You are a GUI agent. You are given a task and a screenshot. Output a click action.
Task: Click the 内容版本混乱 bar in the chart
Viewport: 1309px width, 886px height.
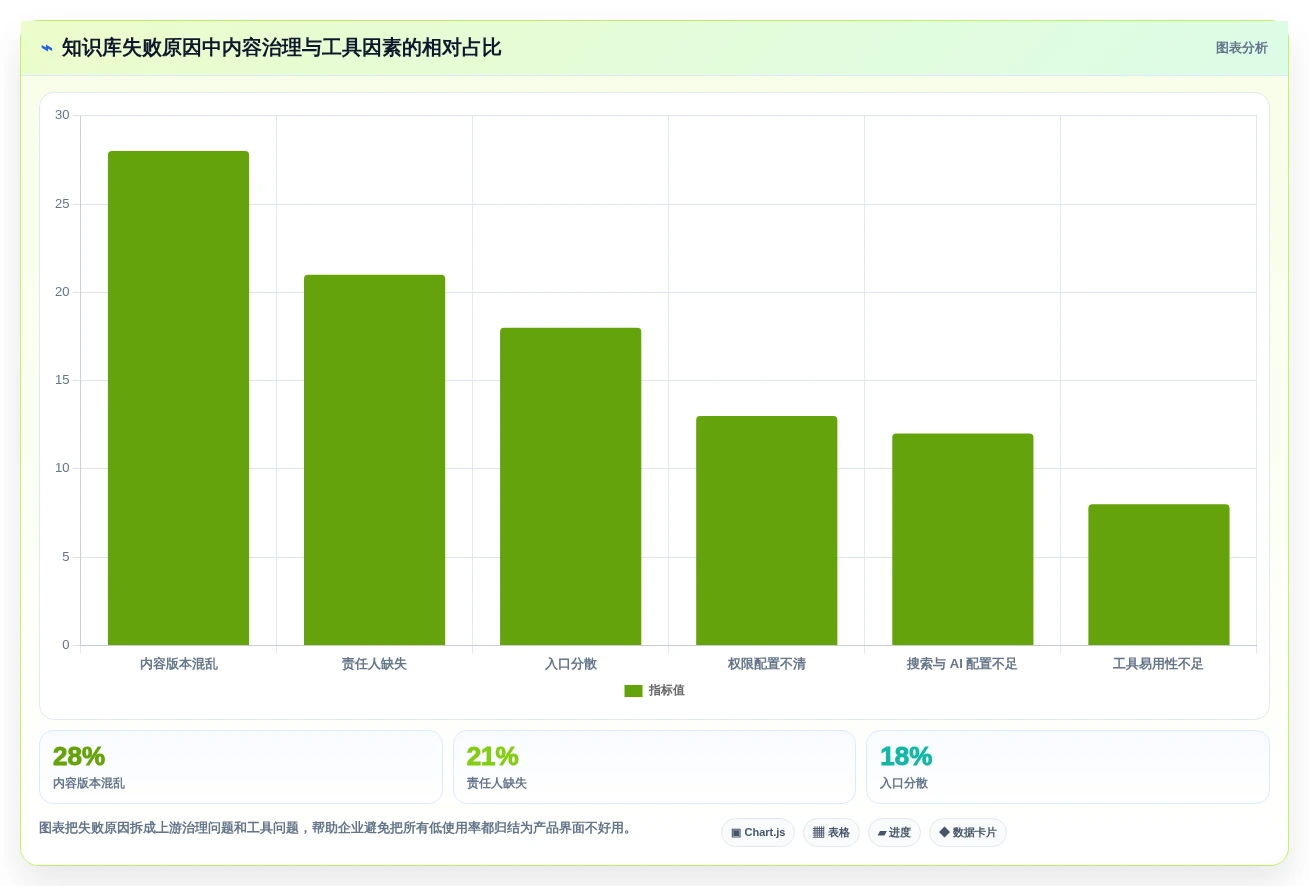click(x=178, y=398)
